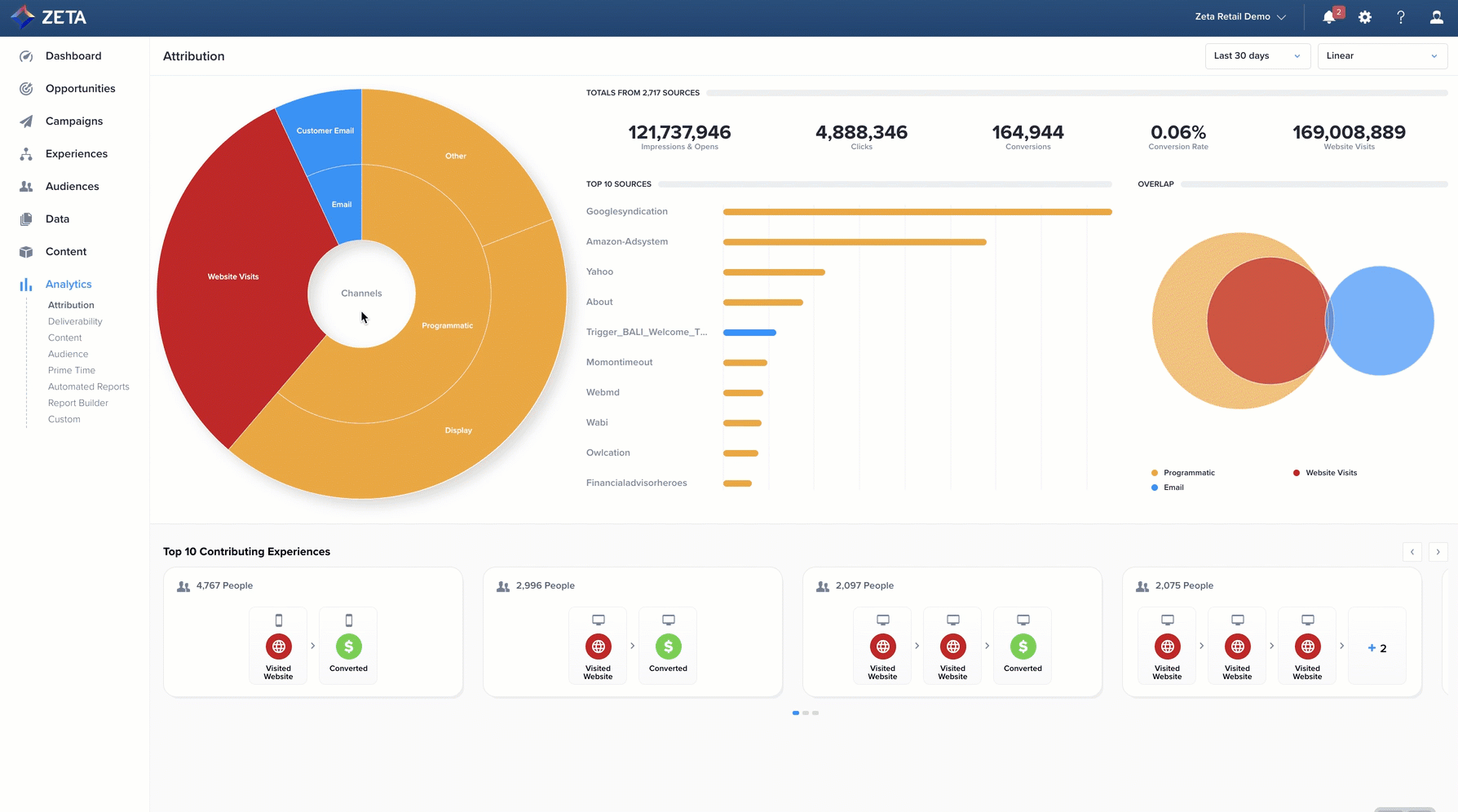Click the Audiences people icon
The image size is (1458, 812).
tap(26, 187)
